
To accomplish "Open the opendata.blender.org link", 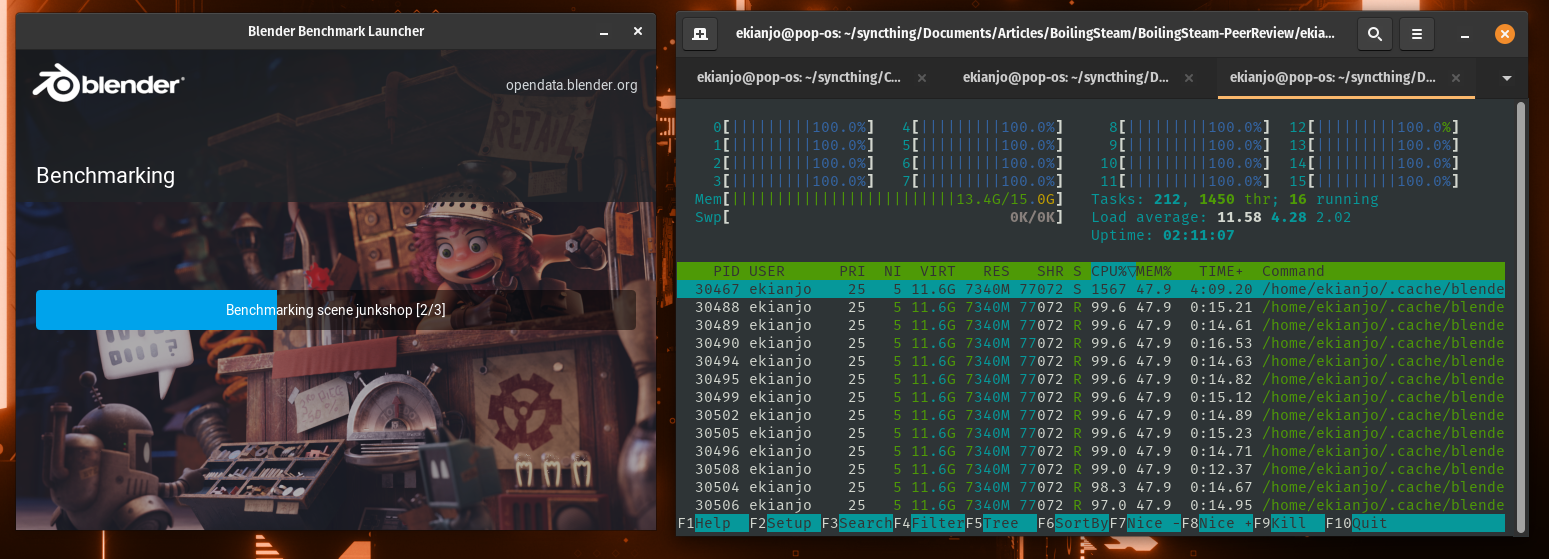I will [x=571, y=85].
